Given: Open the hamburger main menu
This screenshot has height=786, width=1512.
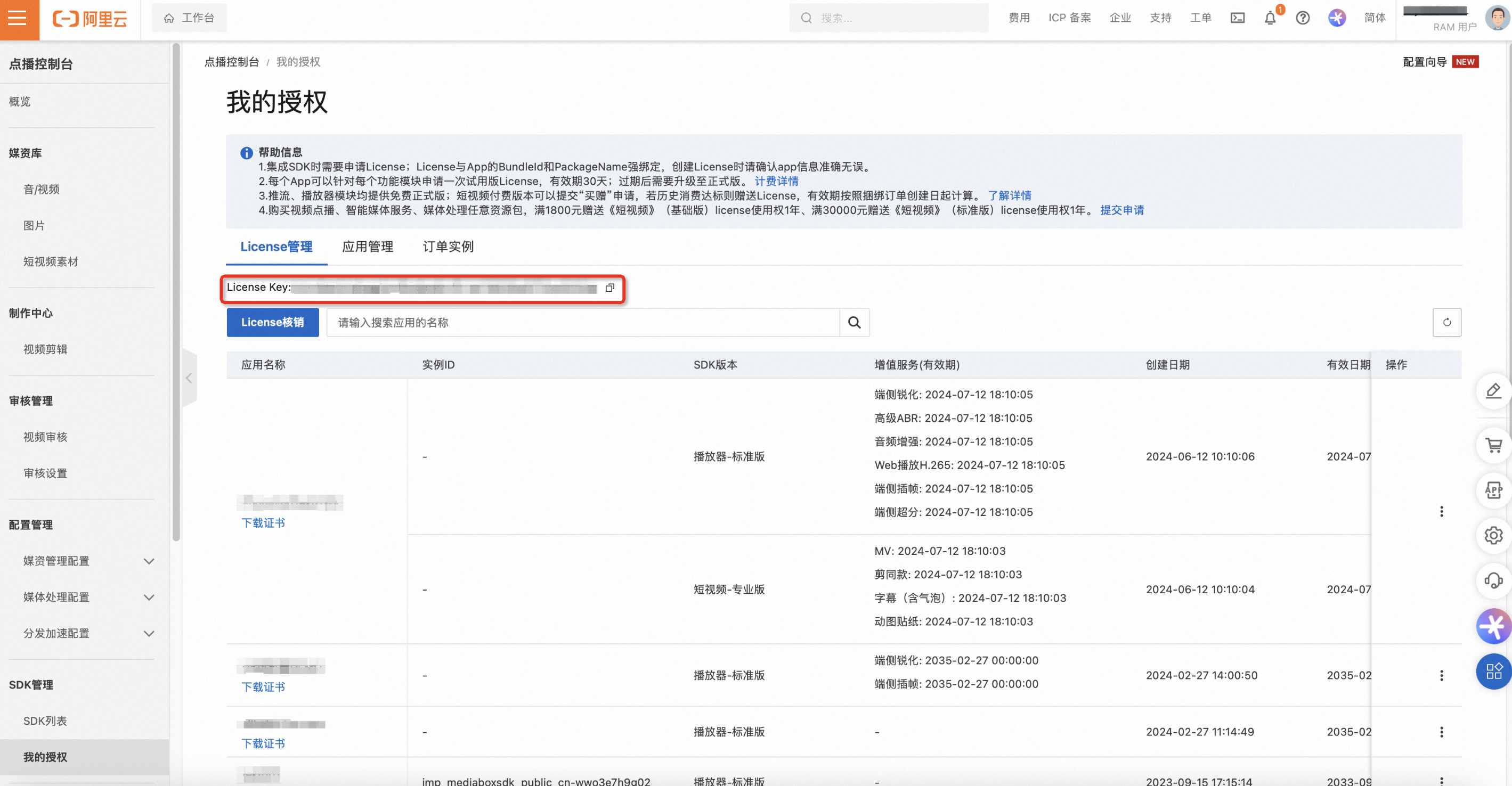Looking at the screenshot, I should point(18,18).
